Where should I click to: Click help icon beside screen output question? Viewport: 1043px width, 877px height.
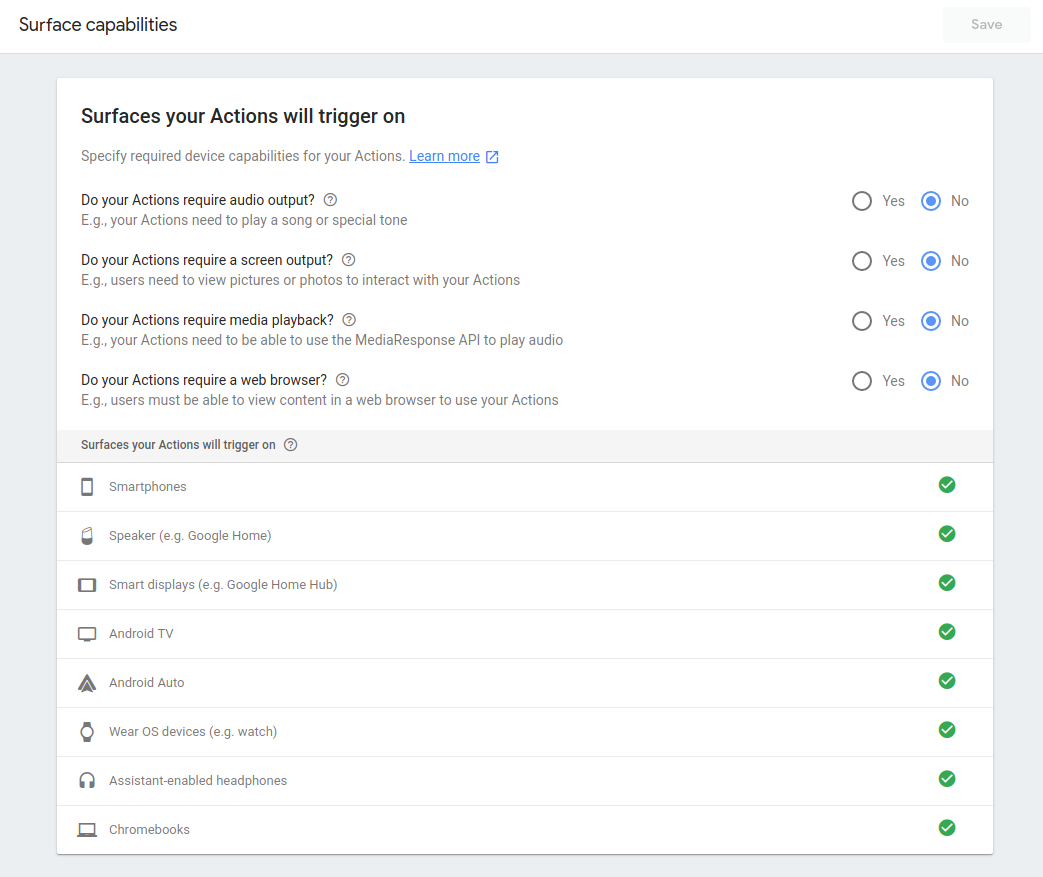click(x=348, y=260)
